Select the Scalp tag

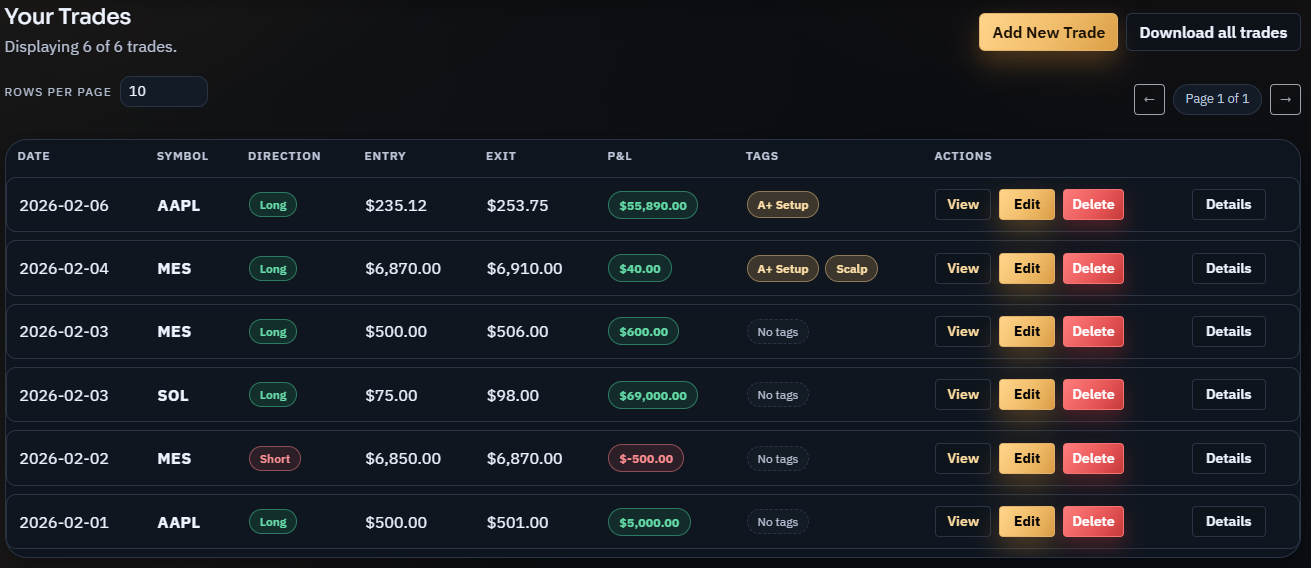851,269
